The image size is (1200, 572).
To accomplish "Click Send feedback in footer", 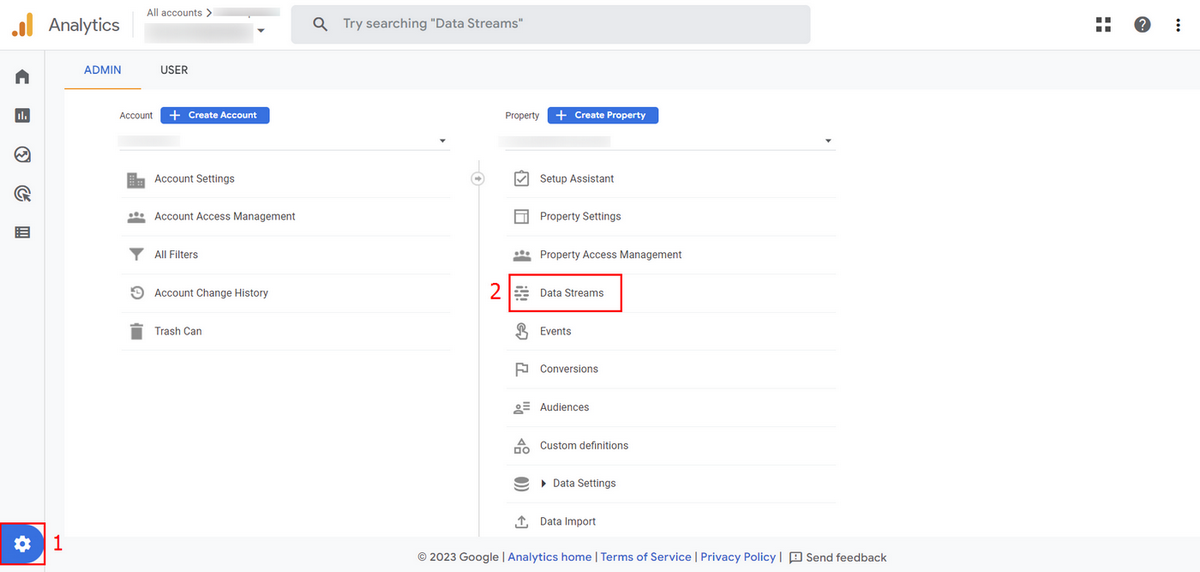I will 838,557.
